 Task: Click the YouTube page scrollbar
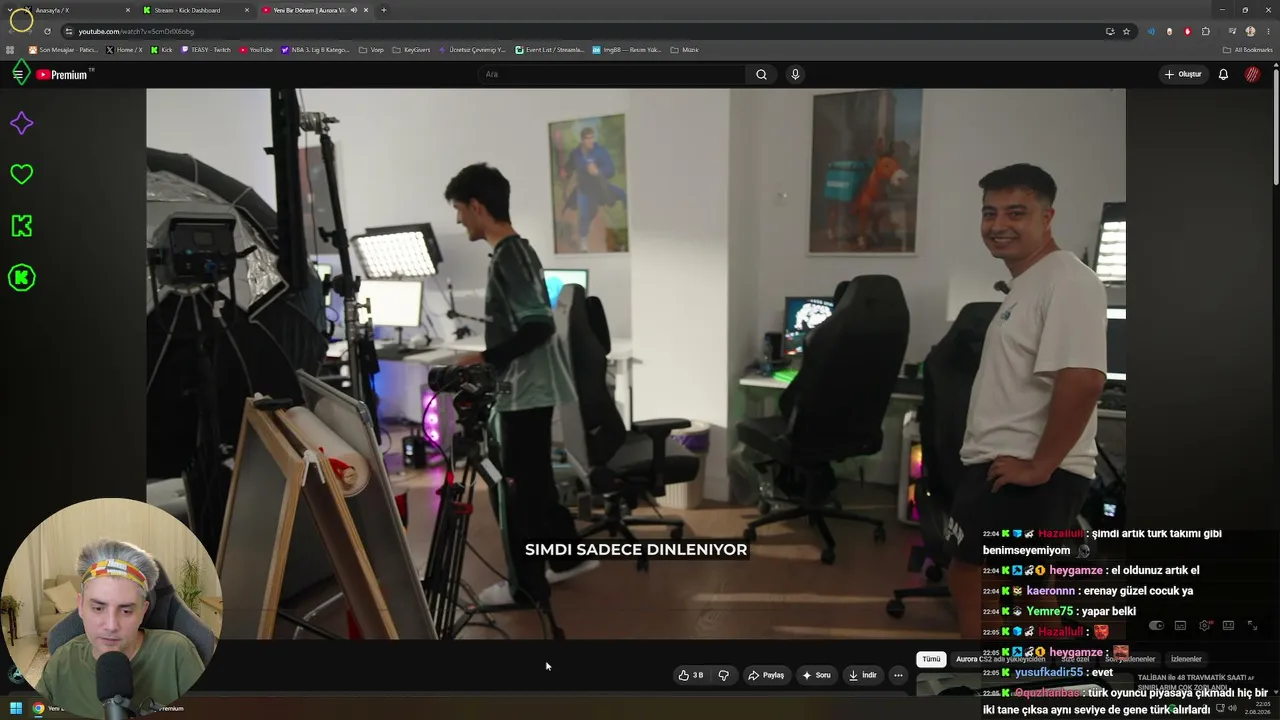(1276, 125)
